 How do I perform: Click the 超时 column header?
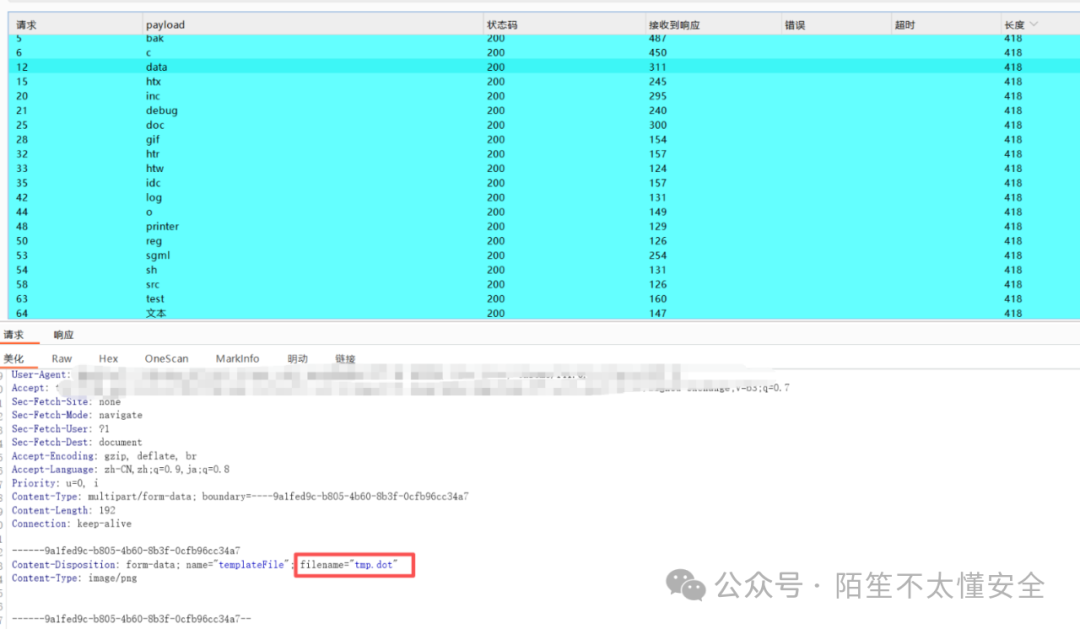point(904,25)
